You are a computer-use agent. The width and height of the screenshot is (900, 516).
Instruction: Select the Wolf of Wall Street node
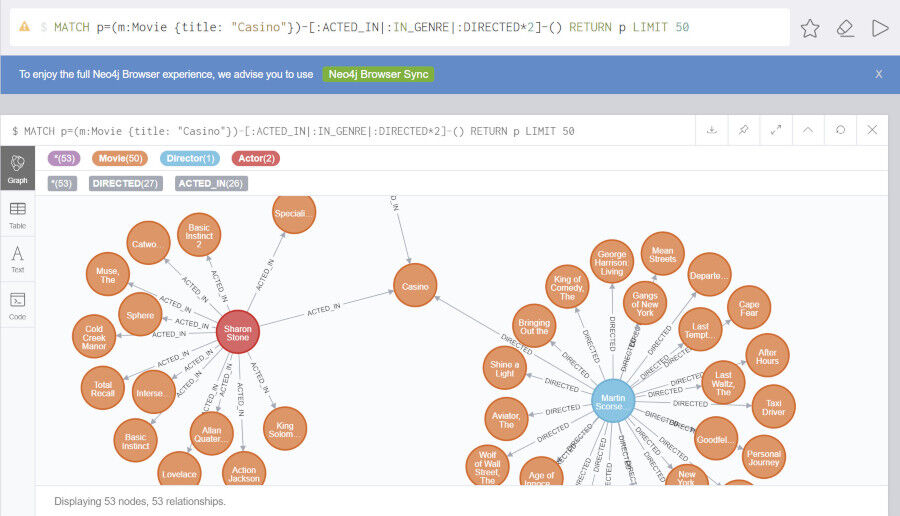pos(487,466)
